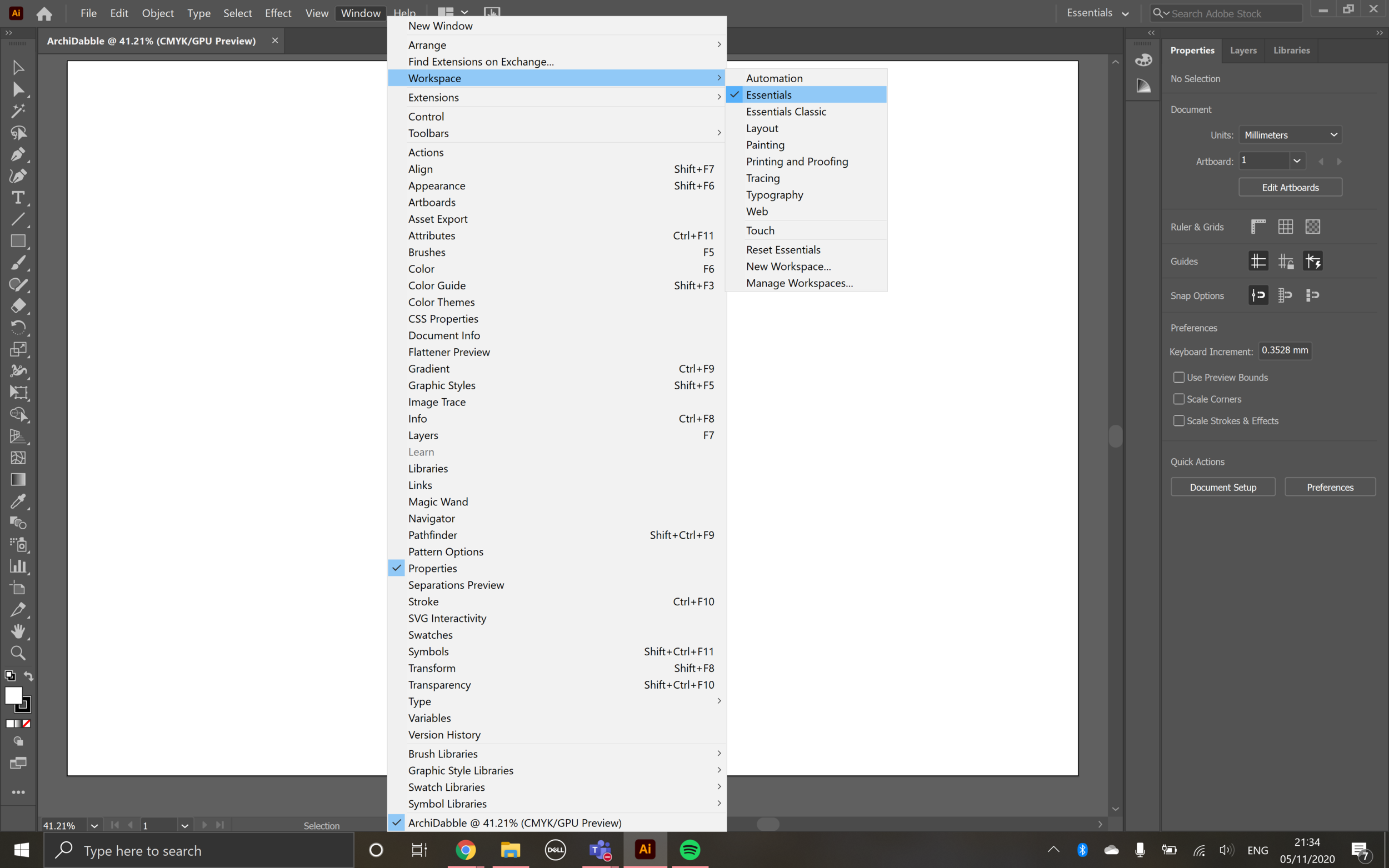Screen dimensions: 1389x868
Task: Select the Rotate tool
Action: [x=18, y=327]
